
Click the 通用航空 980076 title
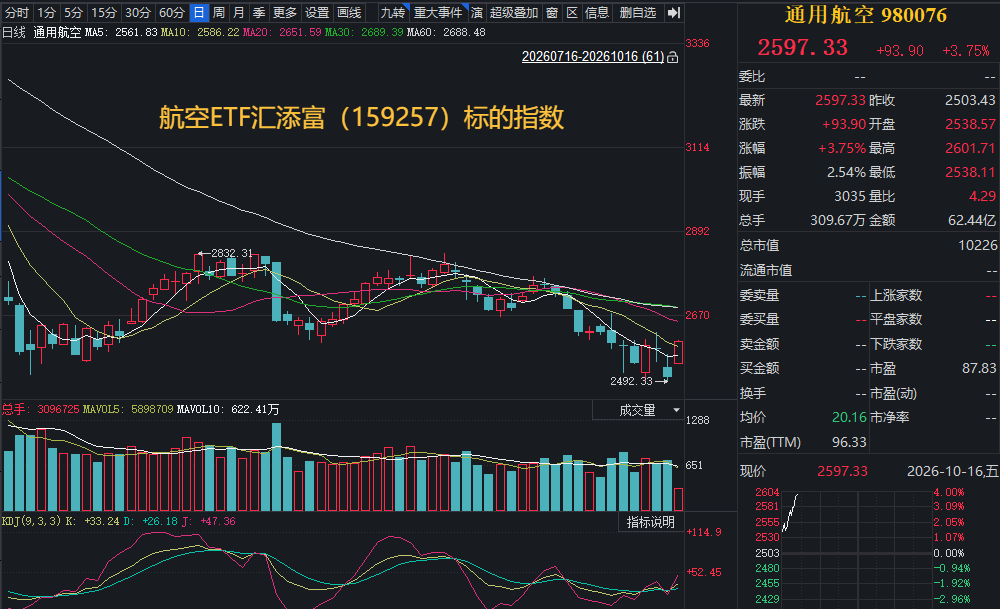tap(865, 15)
